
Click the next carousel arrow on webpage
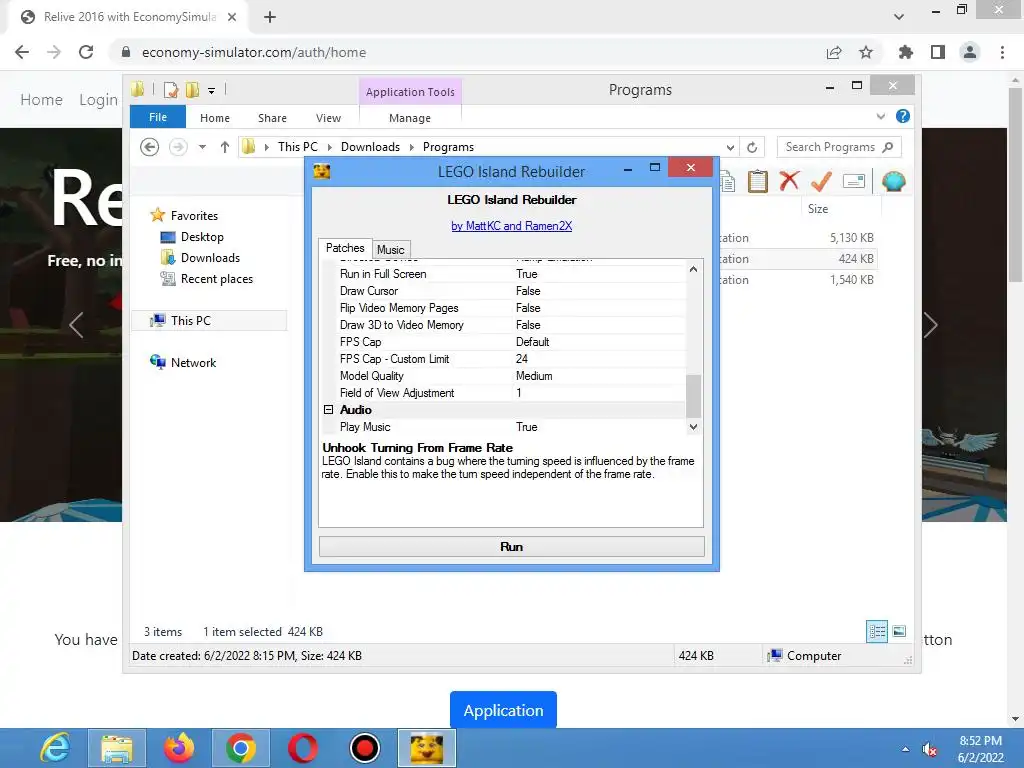point(931,325)
